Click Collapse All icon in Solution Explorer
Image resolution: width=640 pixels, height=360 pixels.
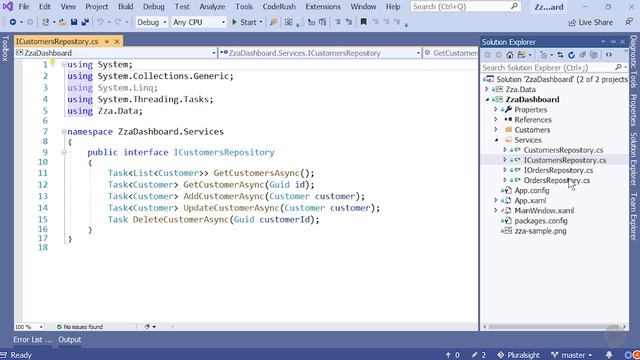pos(582,55)
